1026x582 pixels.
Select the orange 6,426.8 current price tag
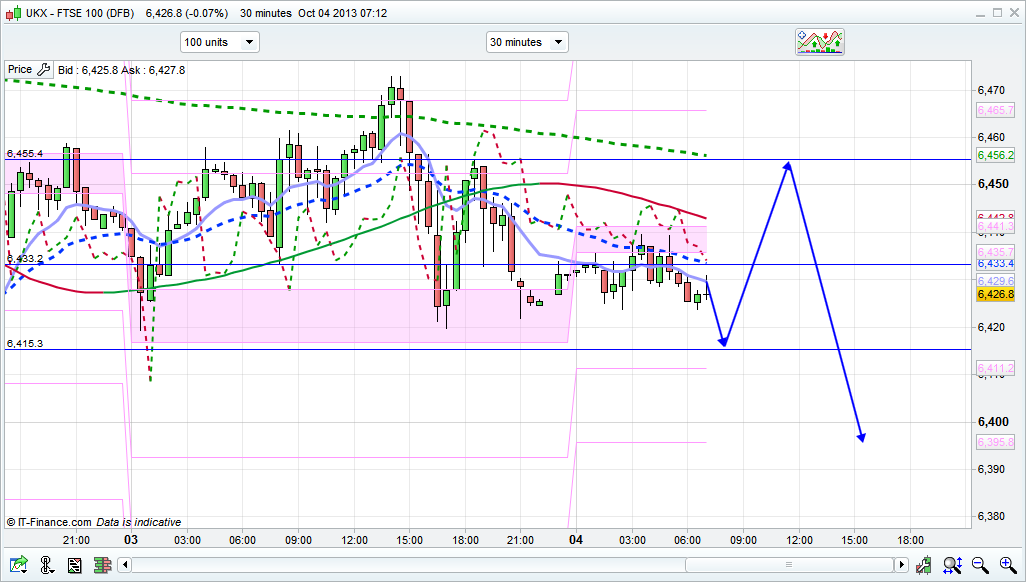996,294
